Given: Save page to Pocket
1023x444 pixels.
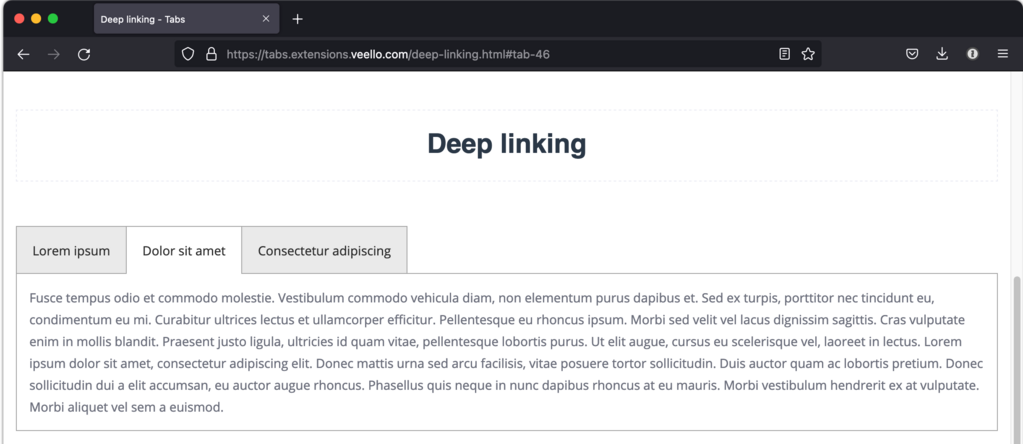Looking at the screenshot, I should (912, 54).
